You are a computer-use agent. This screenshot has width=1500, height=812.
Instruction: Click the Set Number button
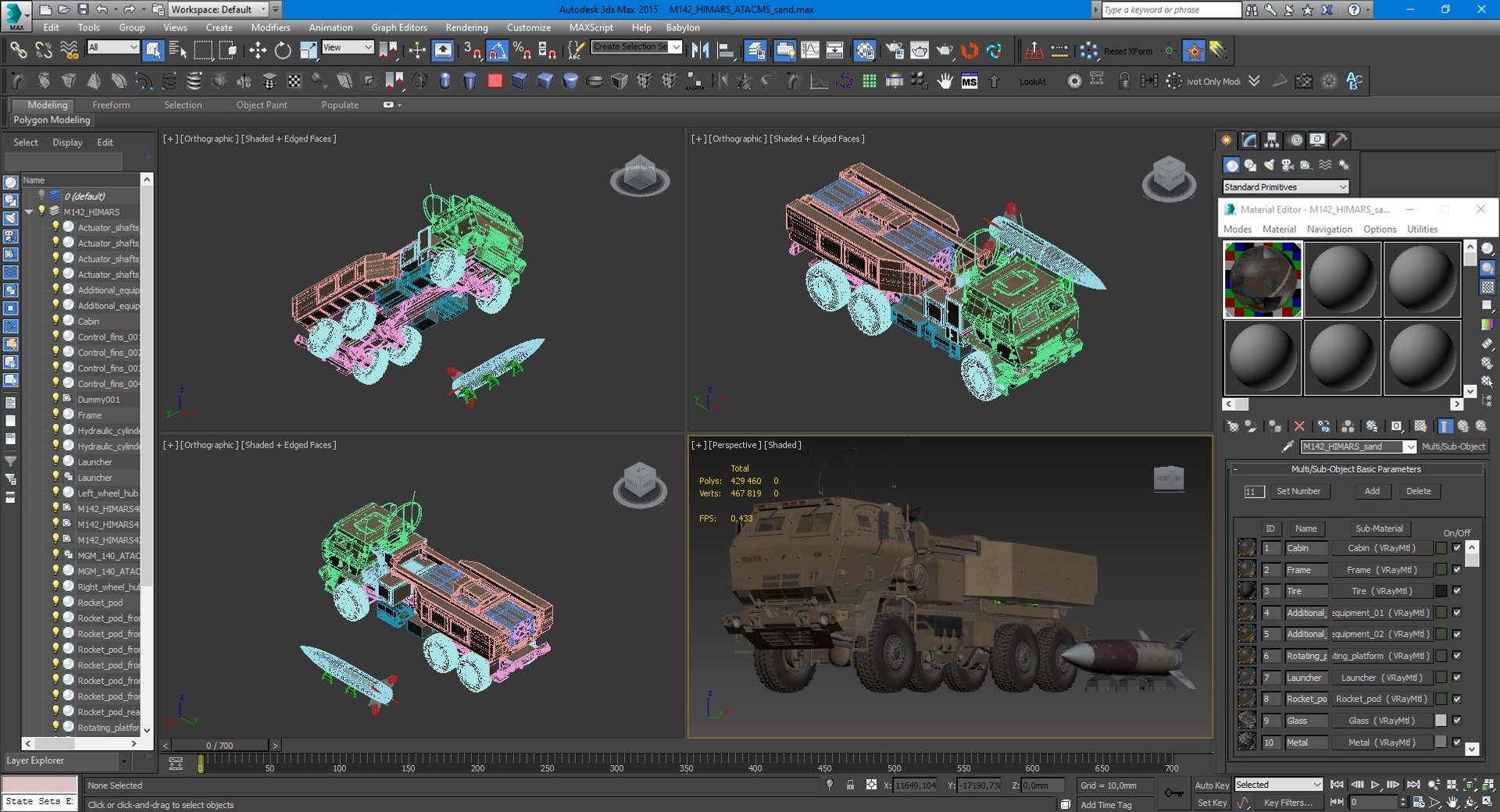[x=1298, y=491]
